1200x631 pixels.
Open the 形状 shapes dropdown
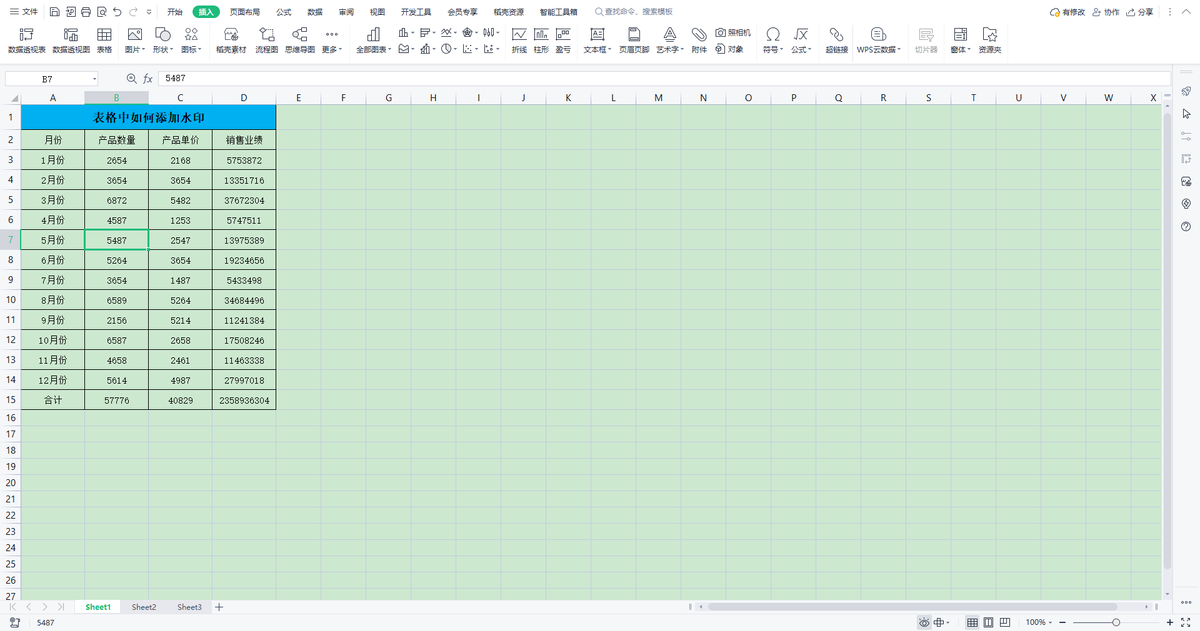coord(163,49)
